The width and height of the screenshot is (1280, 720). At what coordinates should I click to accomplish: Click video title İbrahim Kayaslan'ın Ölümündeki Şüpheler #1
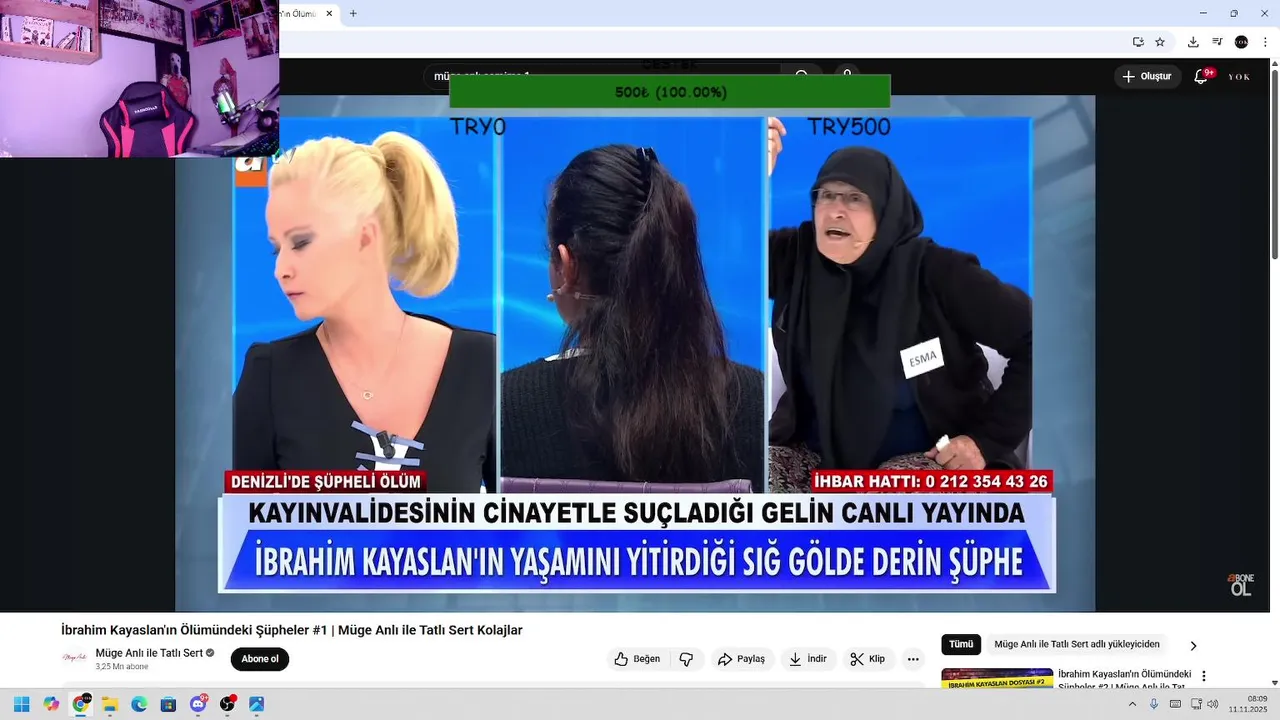pyautogui.click(x=291, y=630)
